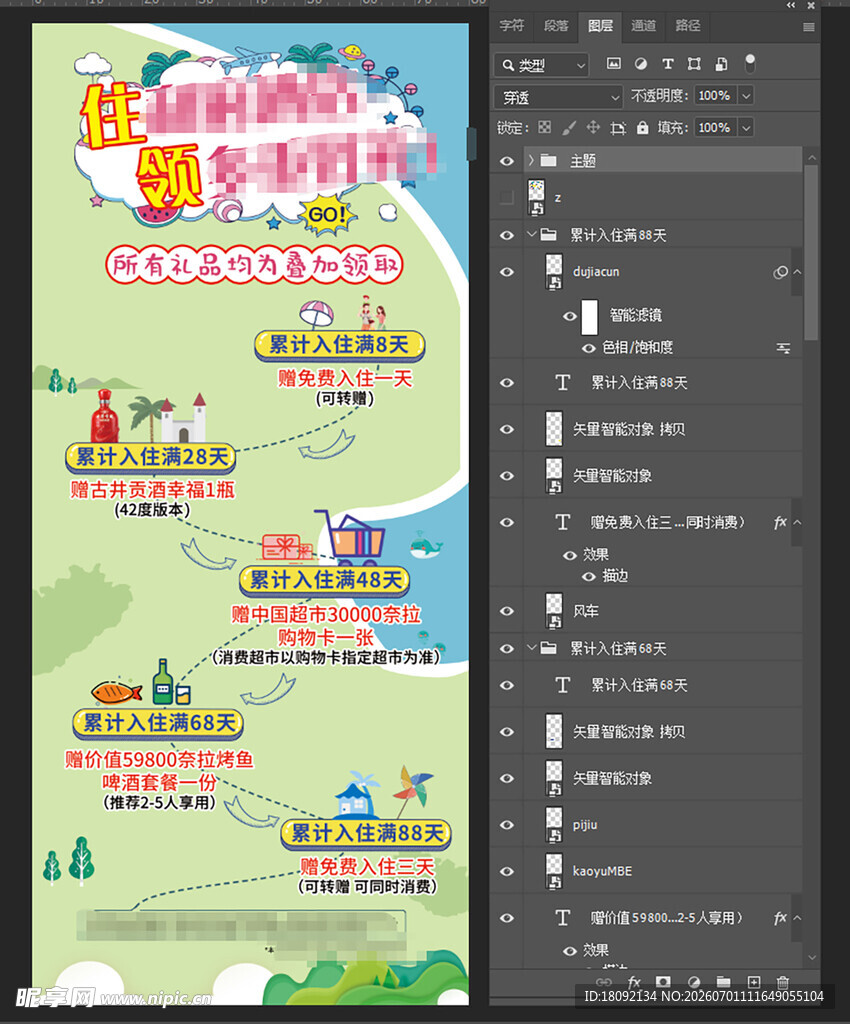Expand the 主题 group
Screen dimensions: 850x1024
pyautogui.click(x=531, y=161)
